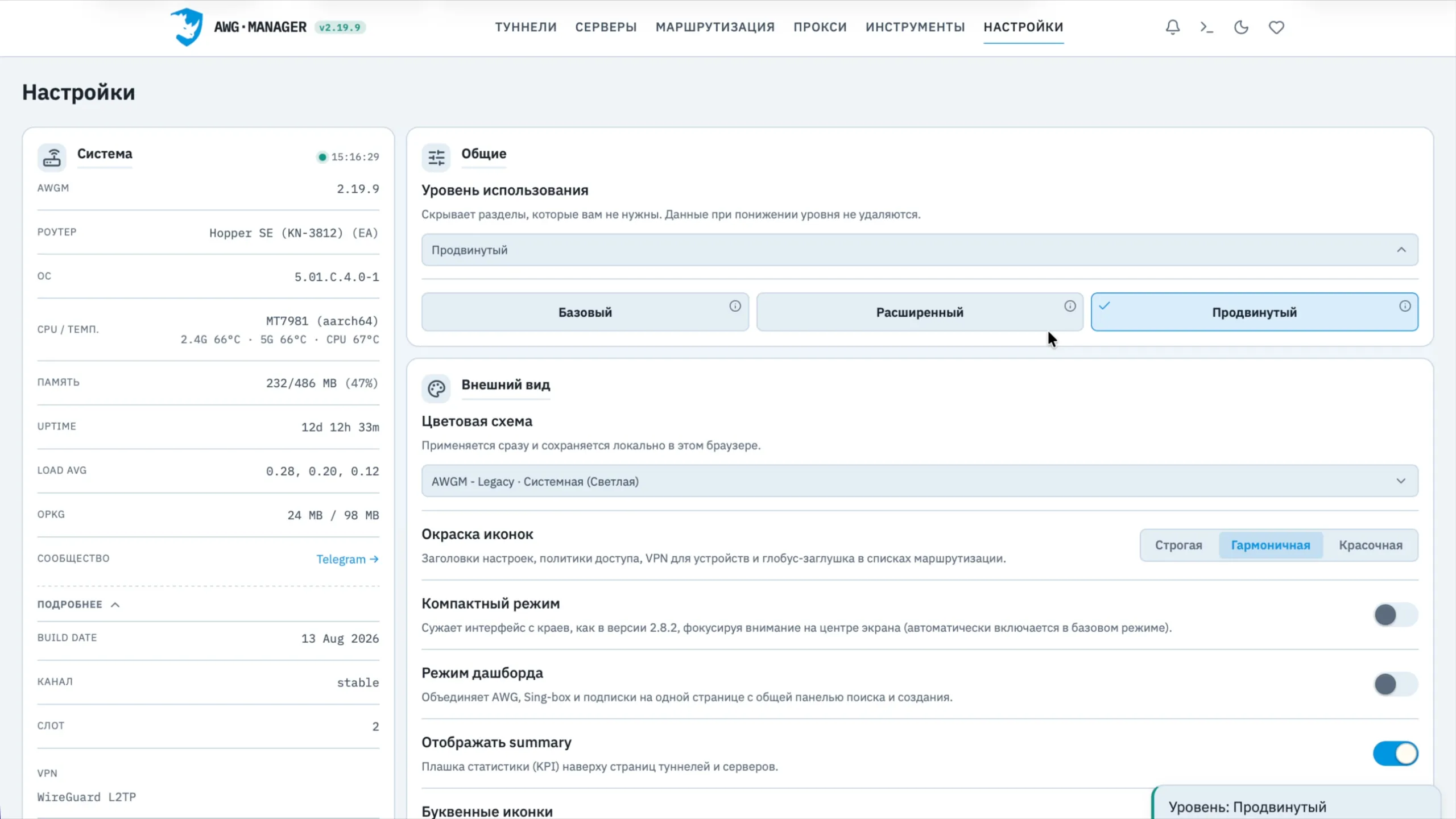Image resolution: width=1456 pixels, height=819 pixels.
Task: Select Красочная icon coloring
Action: [x=1371, y=545]
